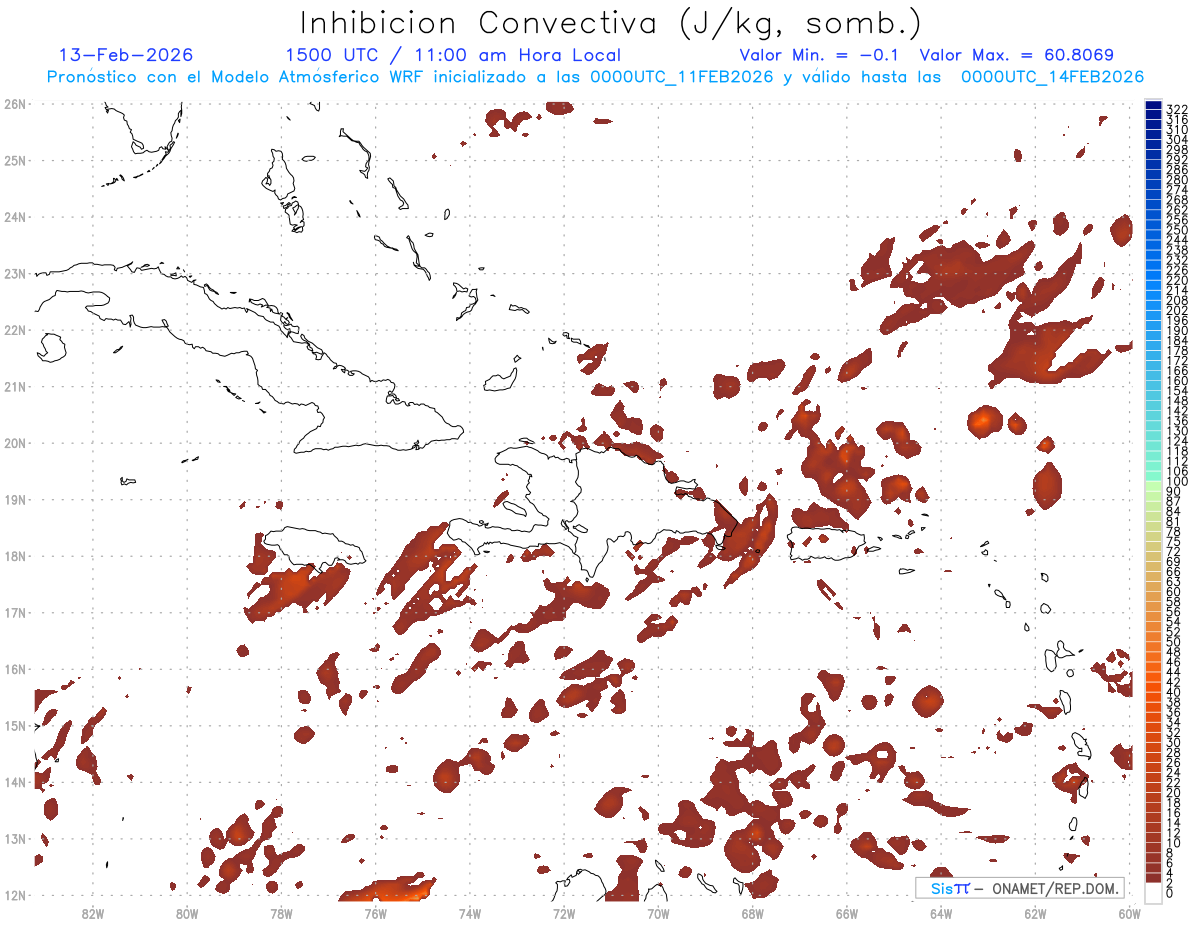Viewport: 1200px width, 927px height.
Task: Click the time "1500 UTC / 11:00 am Hora Local"
Action: [x=453, y=55]
